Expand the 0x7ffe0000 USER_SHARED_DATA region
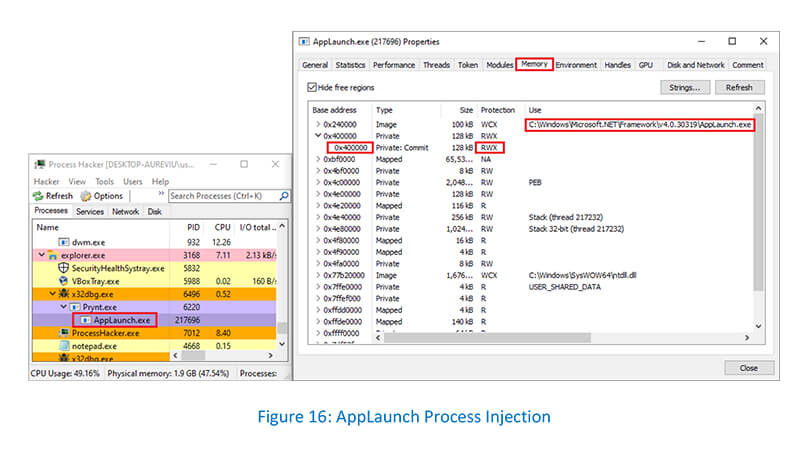Viewport: 807px width, 456px height. pyautogui.click(x=318, y=287)
